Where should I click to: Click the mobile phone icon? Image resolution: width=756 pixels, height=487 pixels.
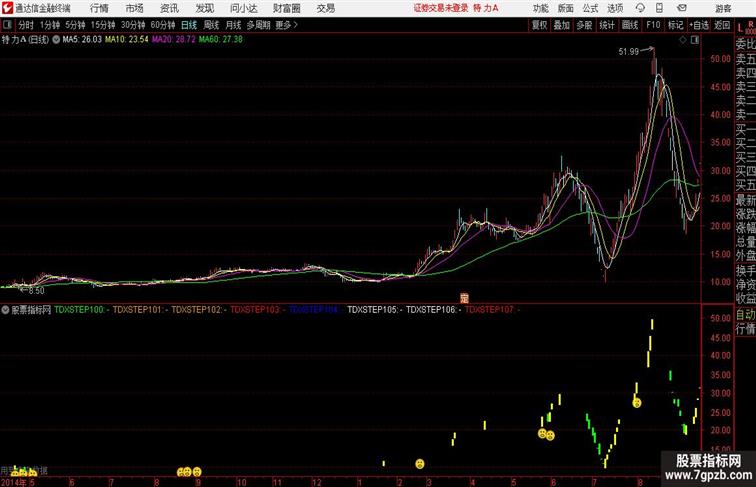659,8
